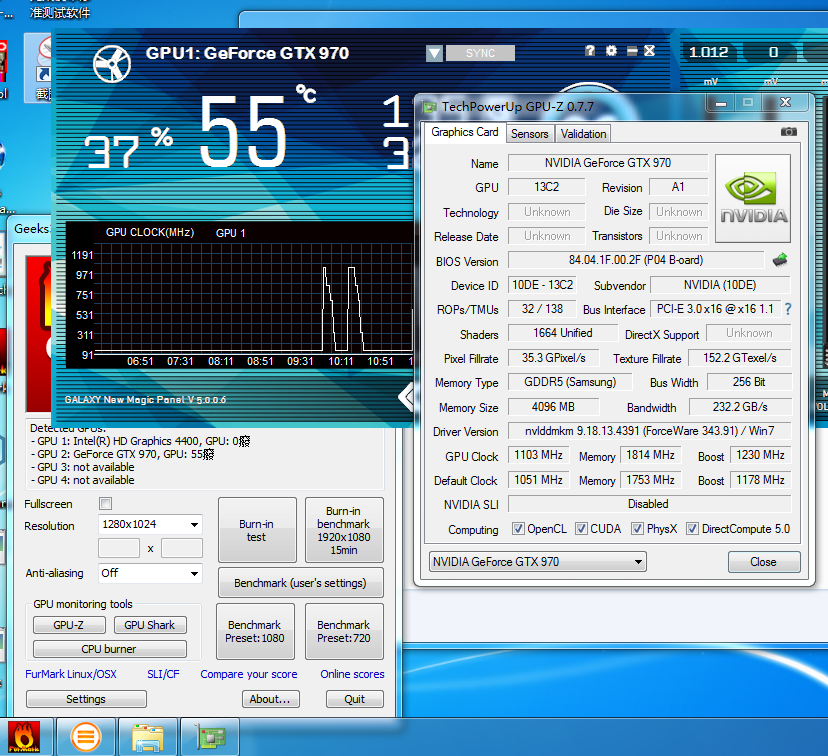Click the Compare your score link
828x756 pixels.
click(x=248, y=674)
